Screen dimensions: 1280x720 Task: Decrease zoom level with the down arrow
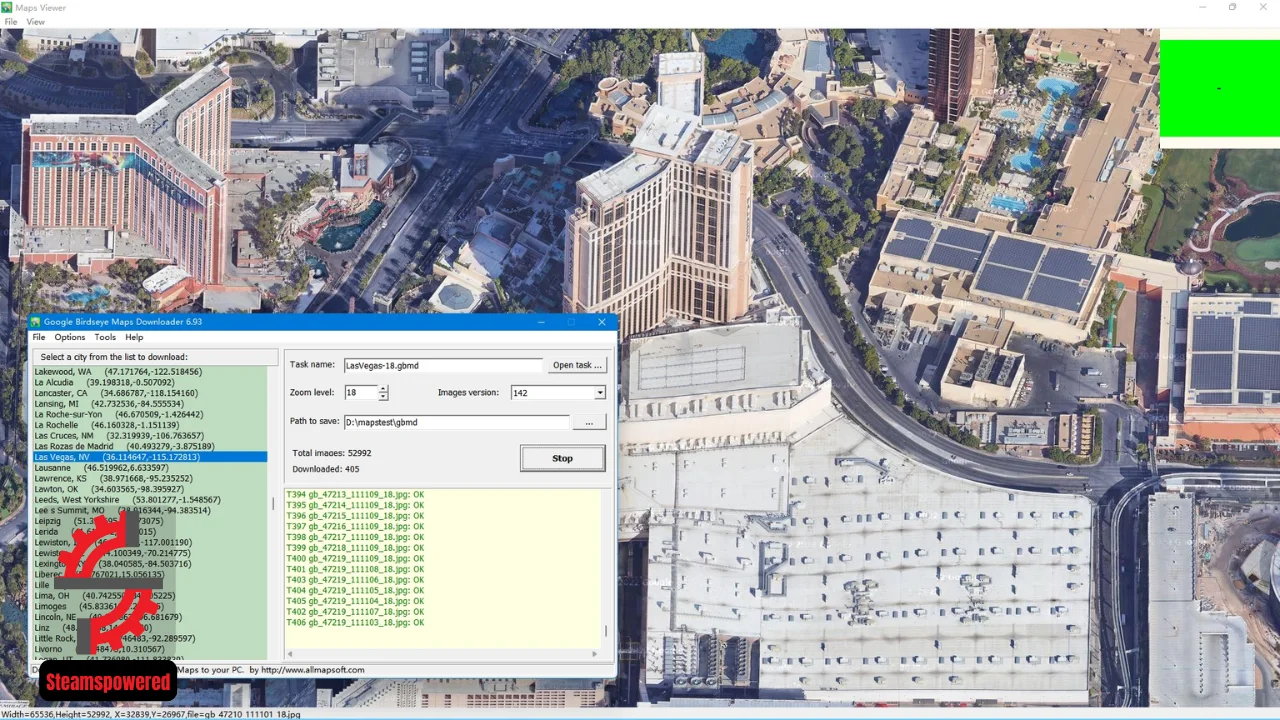point(383,397)
